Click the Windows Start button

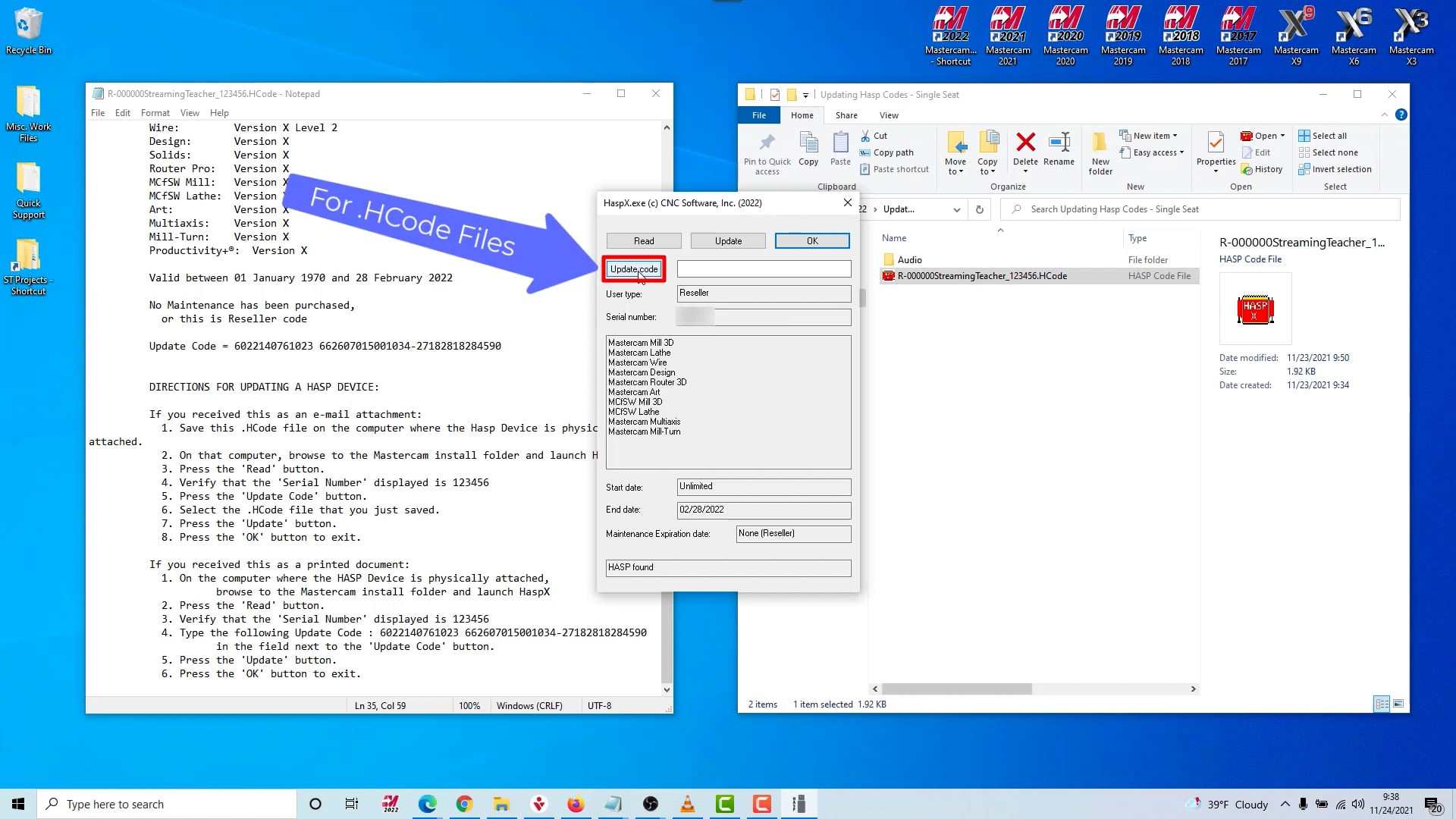tap(18, 804)
